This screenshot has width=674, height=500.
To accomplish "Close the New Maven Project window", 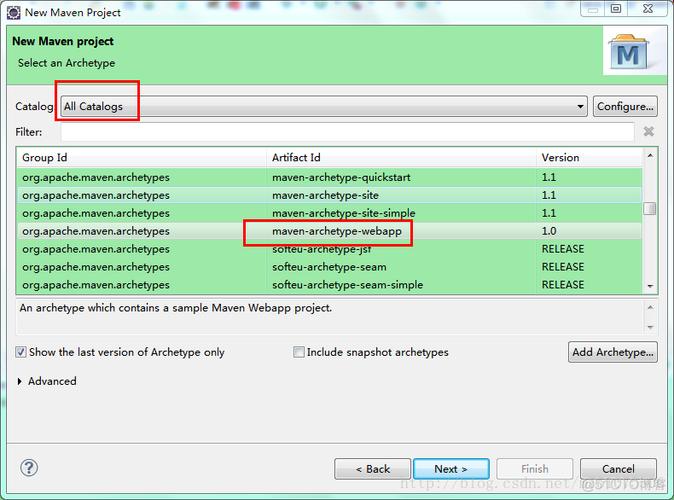I will tap(648, 9).
